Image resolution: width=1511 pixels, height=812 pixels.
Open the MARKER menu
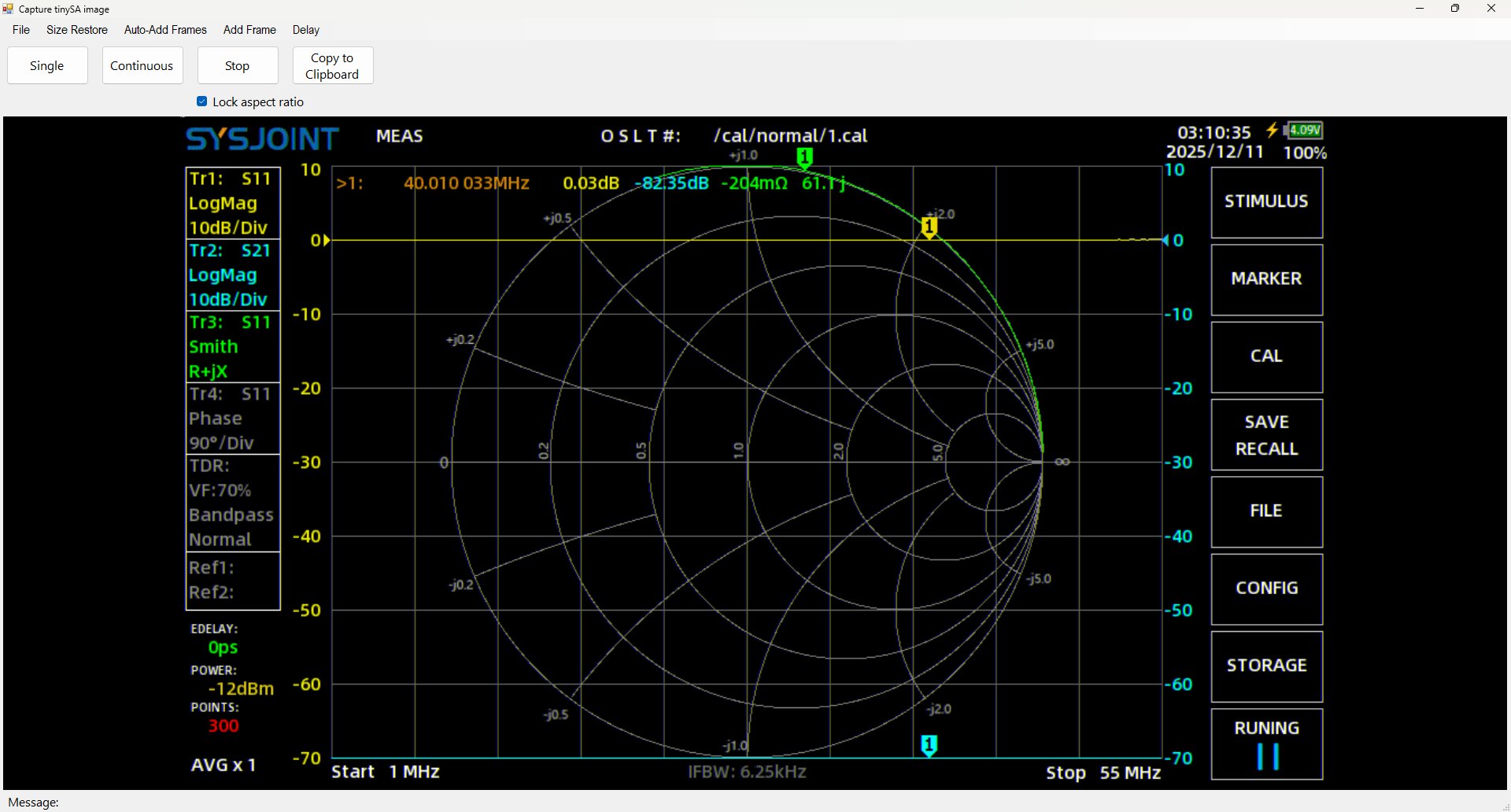click(x=1265, y=279)
